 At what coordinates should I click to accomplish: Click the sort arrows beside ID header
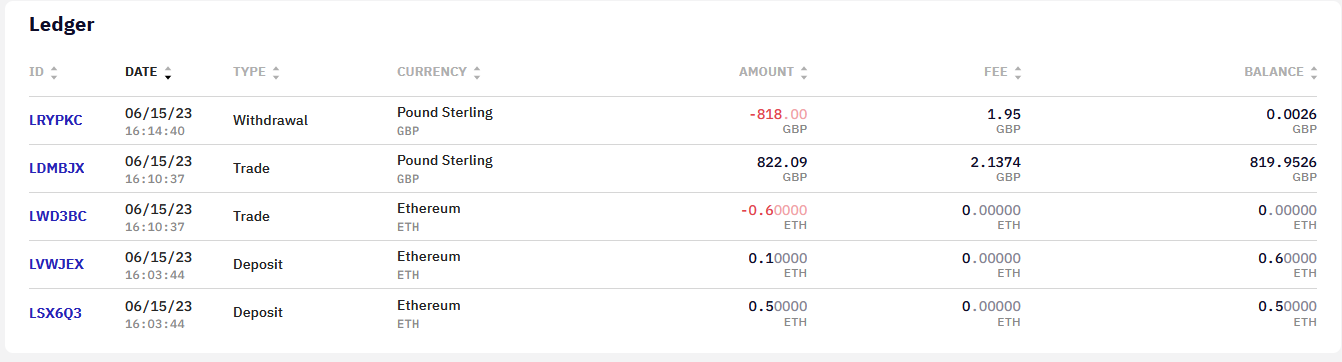pos(54,73)
